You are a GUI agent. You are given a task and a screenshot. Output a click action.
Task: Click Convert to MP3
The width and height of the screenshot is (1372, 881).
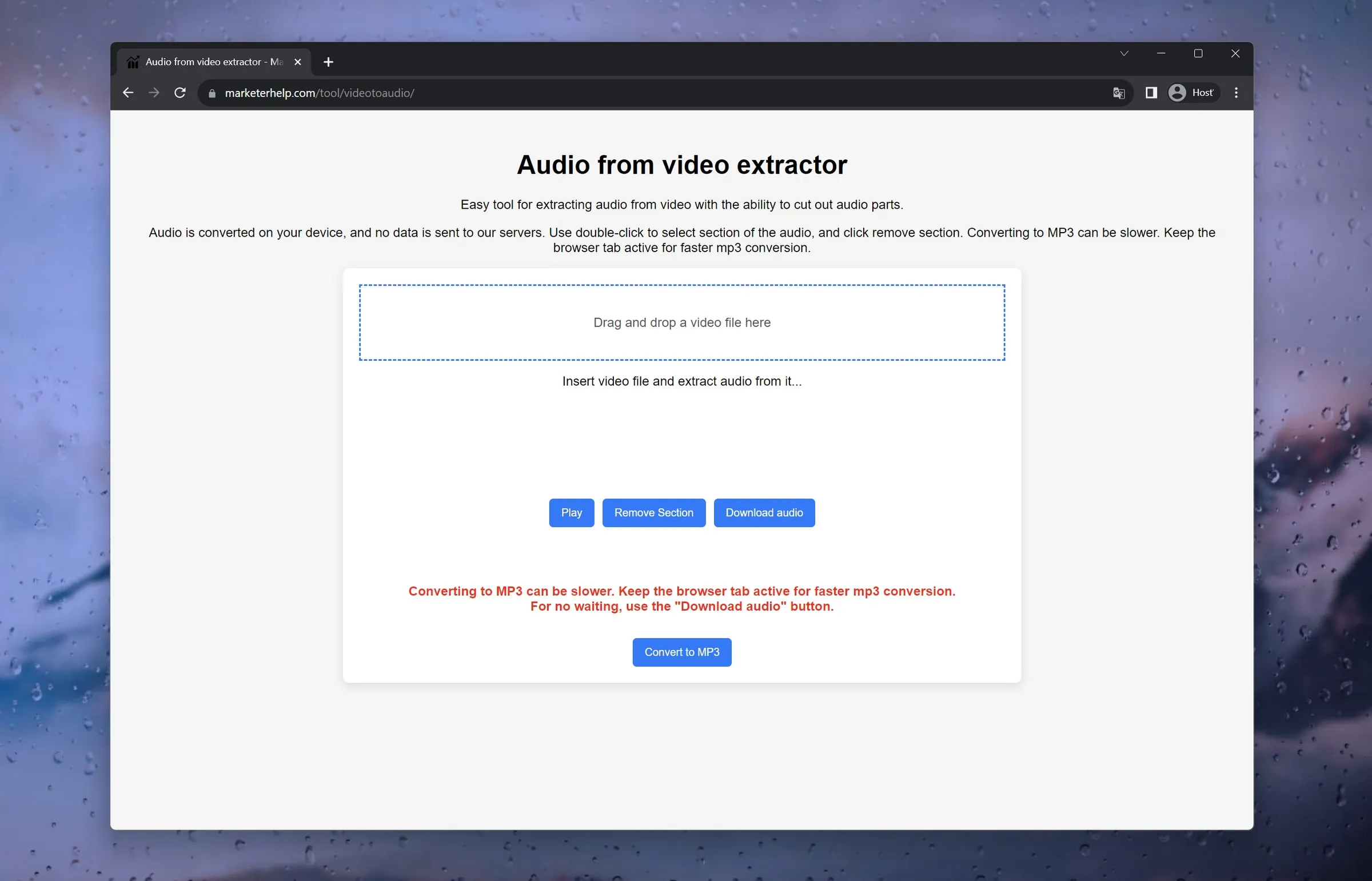tap(681, 652)
